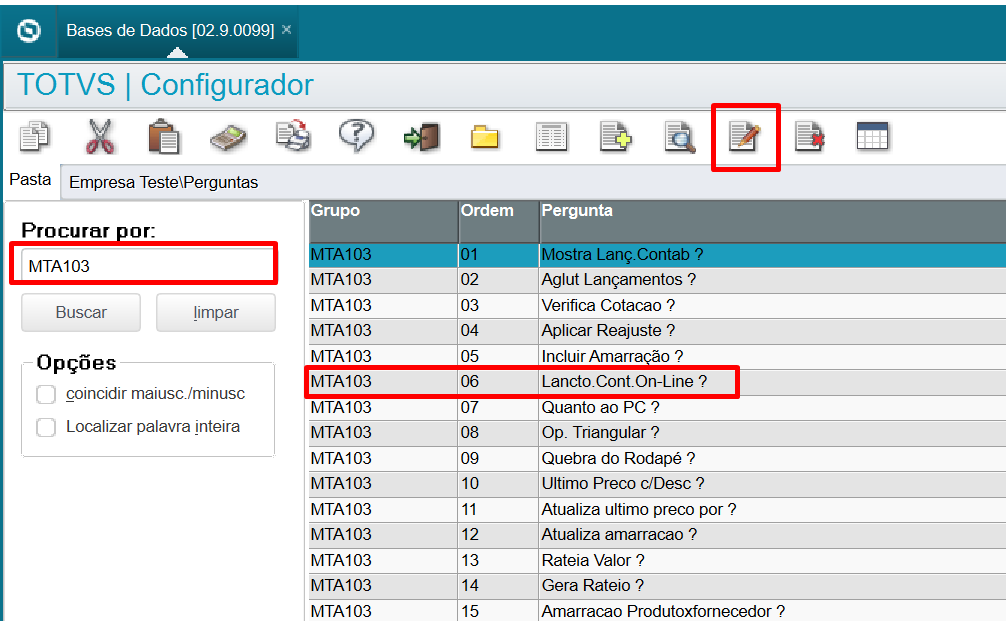Screen dimensions: 1006x621
Task: Open the help question mark icon
Action: 357,135
